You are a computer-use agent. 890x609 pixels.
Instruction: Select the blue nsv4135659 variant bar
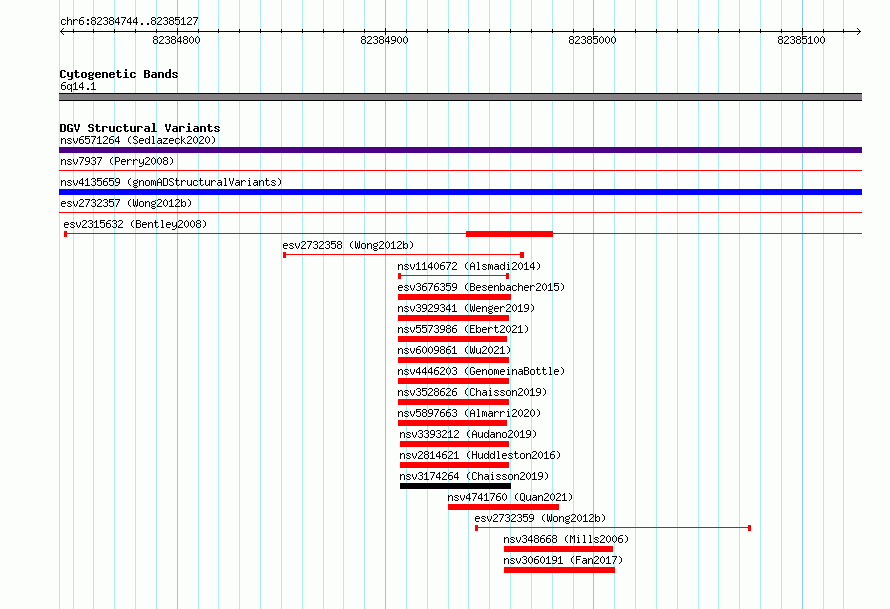tap(460, 192)
